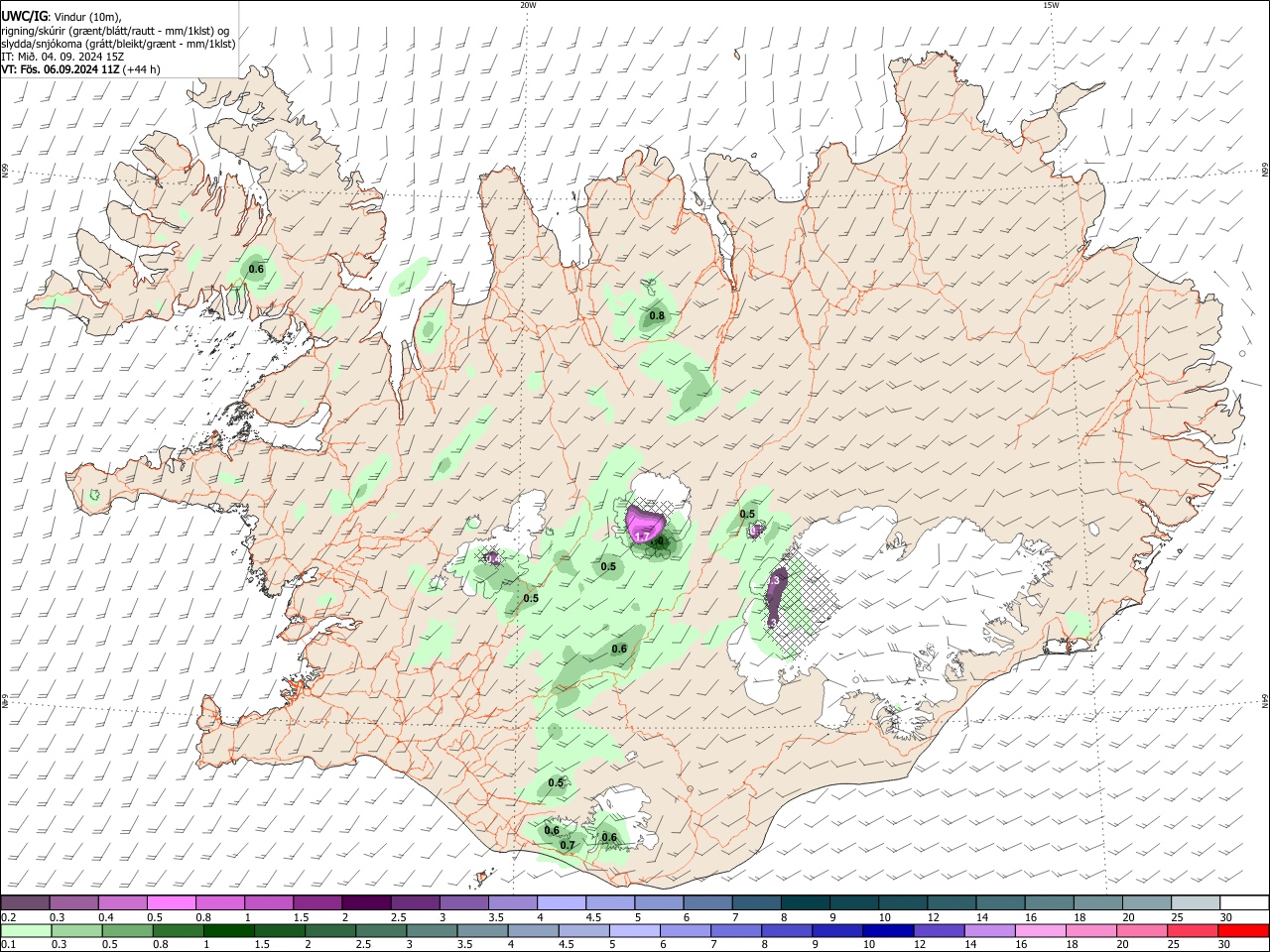Click the dark plum 0.2 swatch starting the upper legend

[25, 902]
